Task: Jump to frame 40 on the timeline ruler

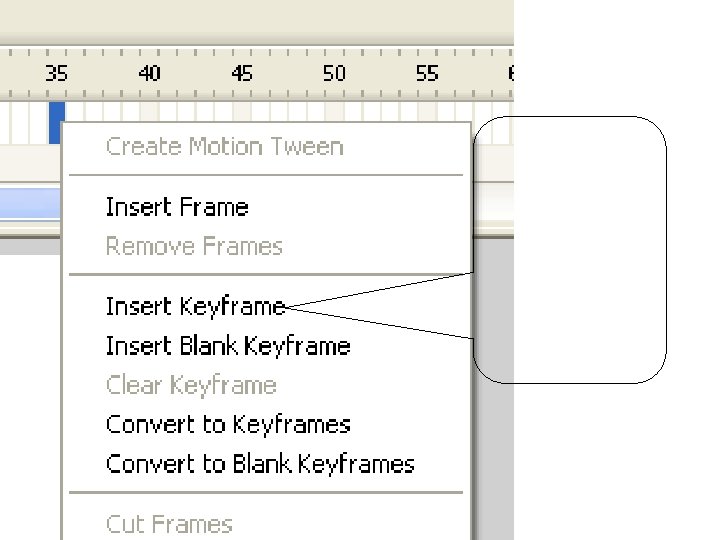Action: click(149, 73)
